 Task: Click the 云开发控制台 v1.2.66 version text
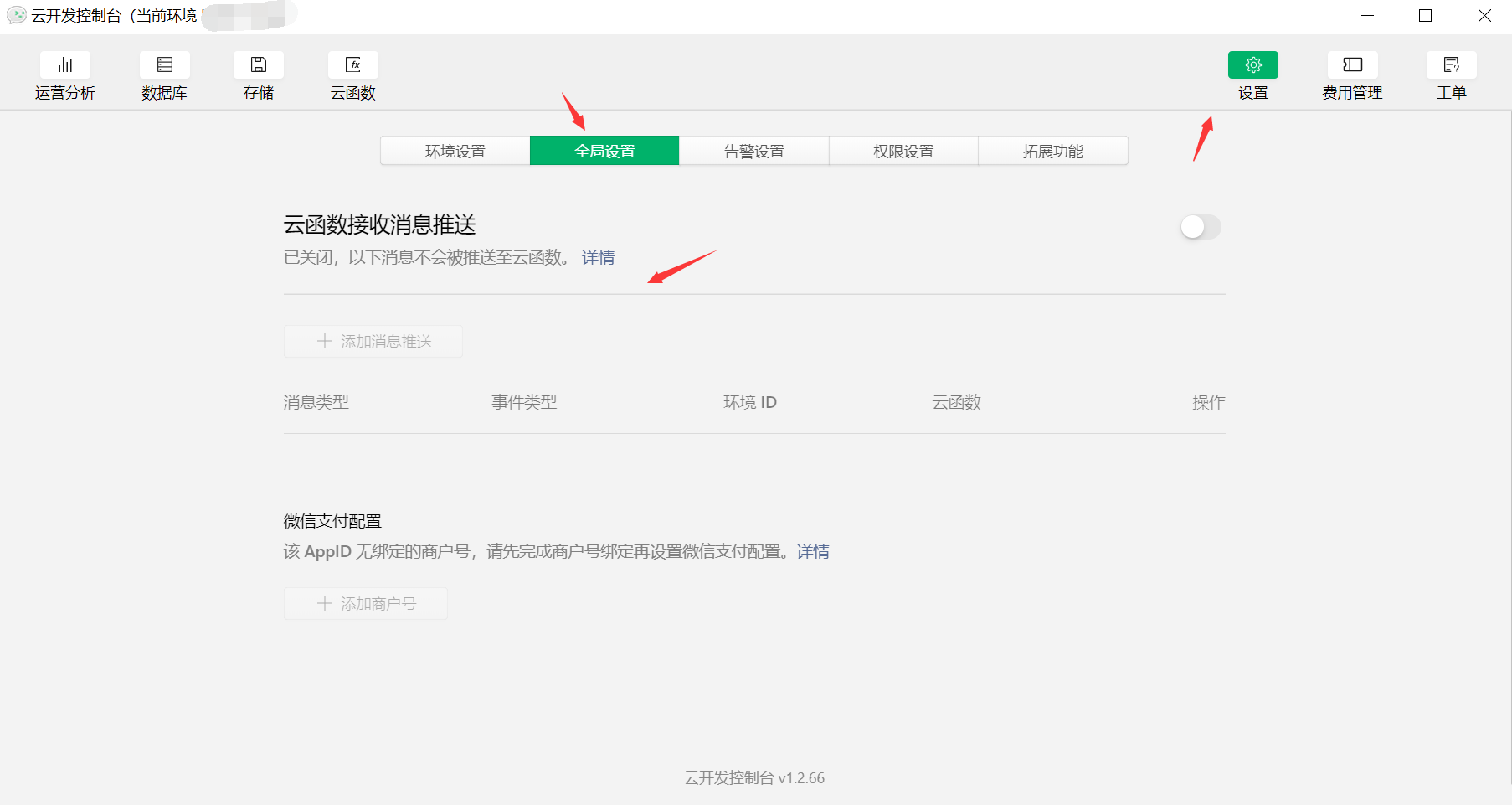pyautogui.click(x=754, y=778)
